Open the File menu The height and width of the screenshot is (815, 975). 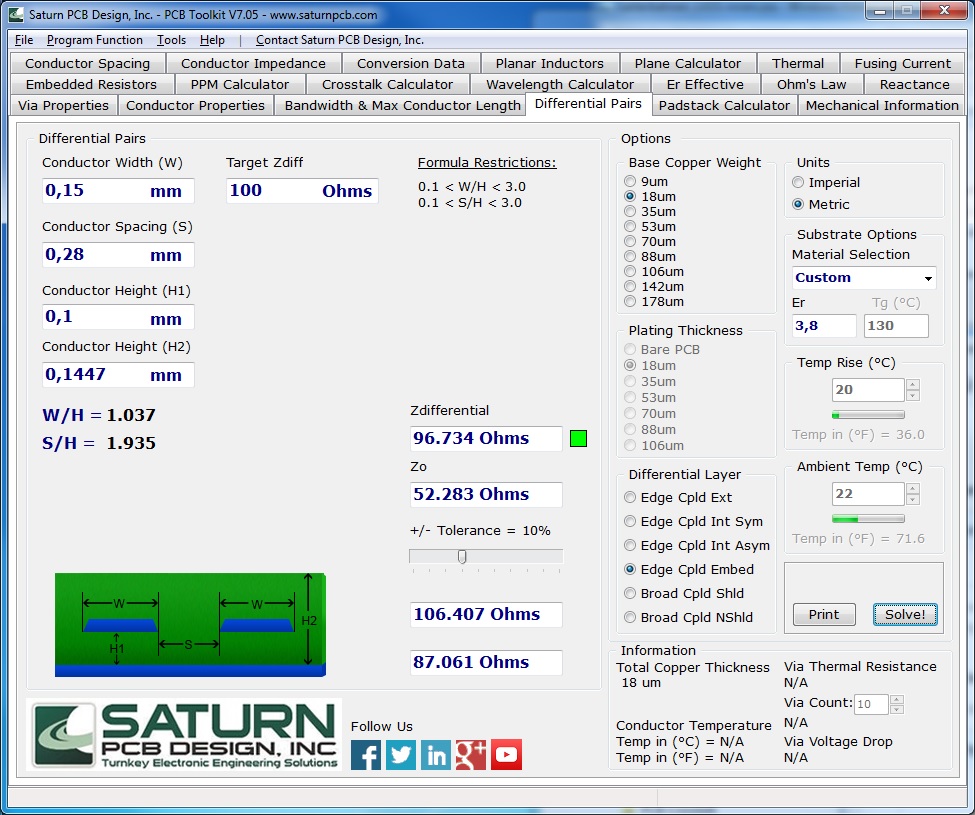(24, 40)
